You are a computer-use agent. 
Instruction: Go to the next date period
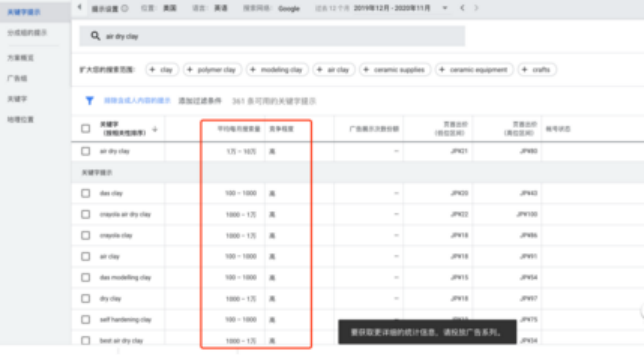pos(476,8)
